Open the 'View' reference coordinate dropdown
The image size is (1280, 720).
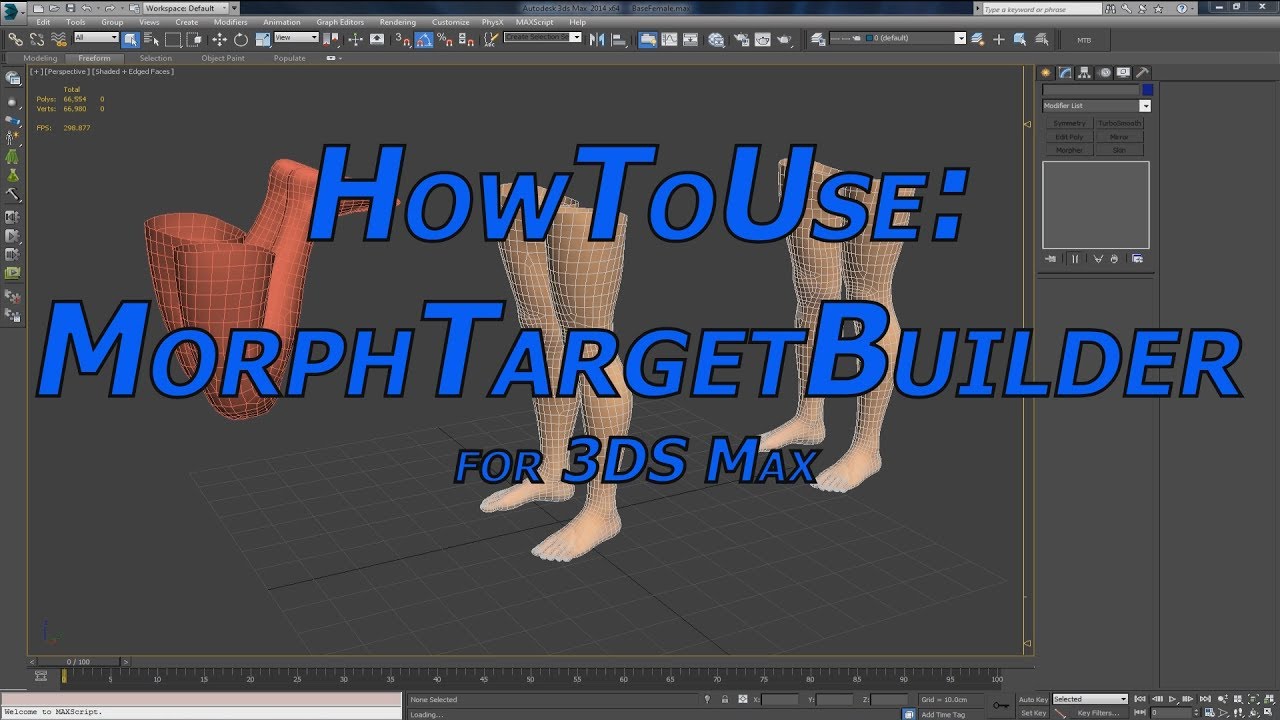point(297,38)
